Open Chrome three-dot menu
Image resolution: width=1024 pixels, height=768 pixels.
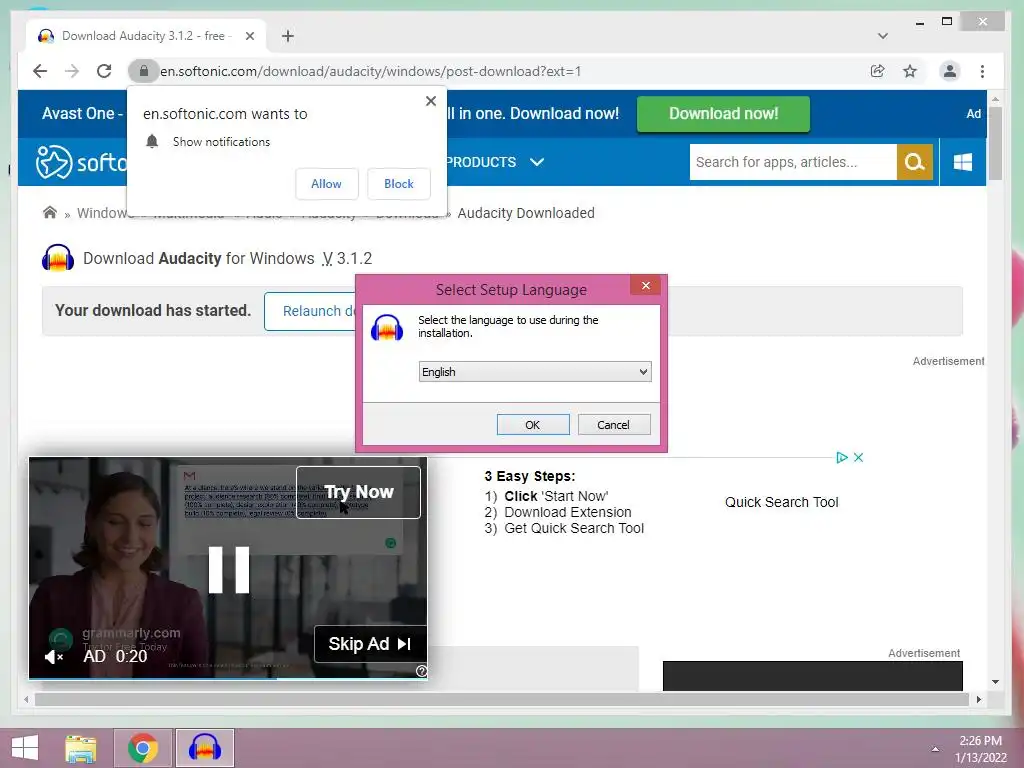(x=982, y=71)
